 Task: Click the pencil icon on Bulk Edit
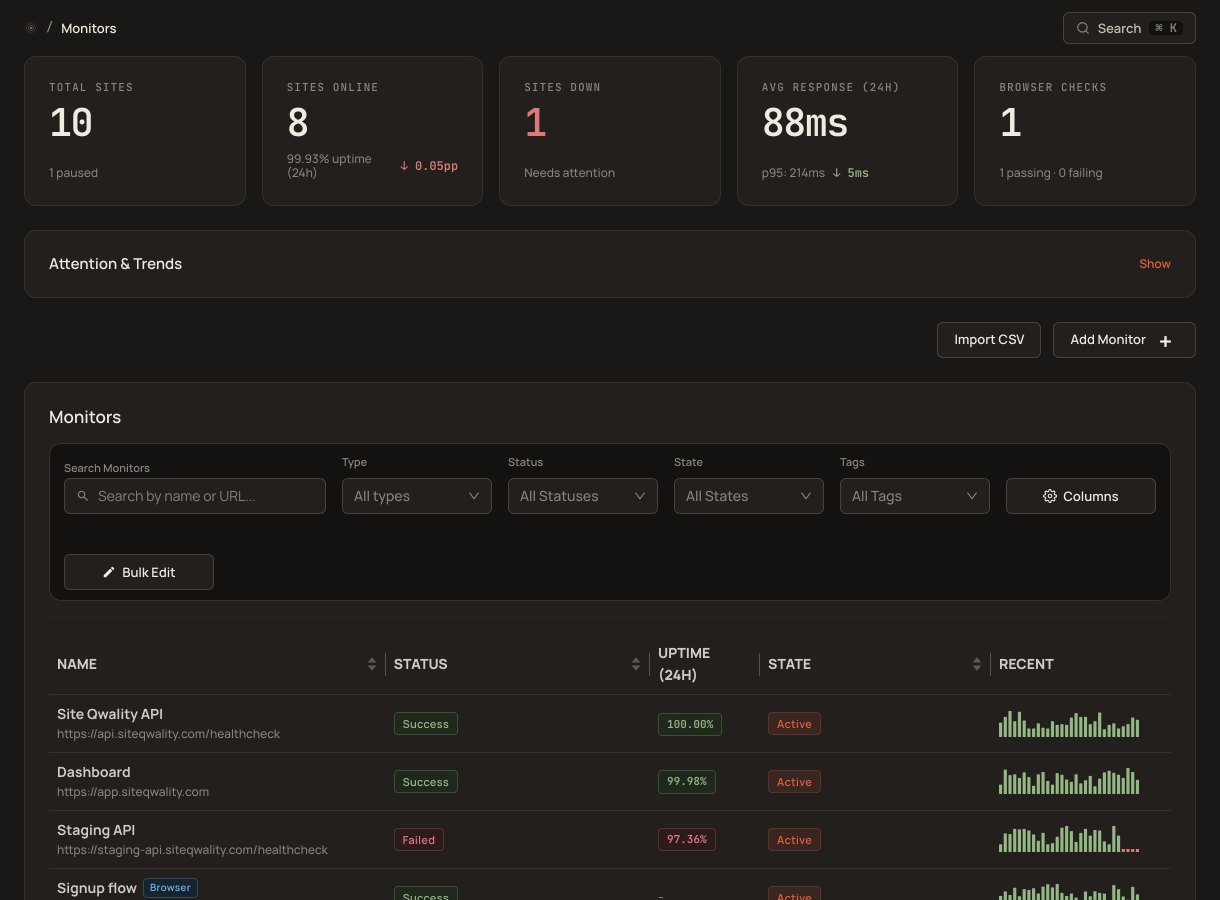tap(109, 572)
